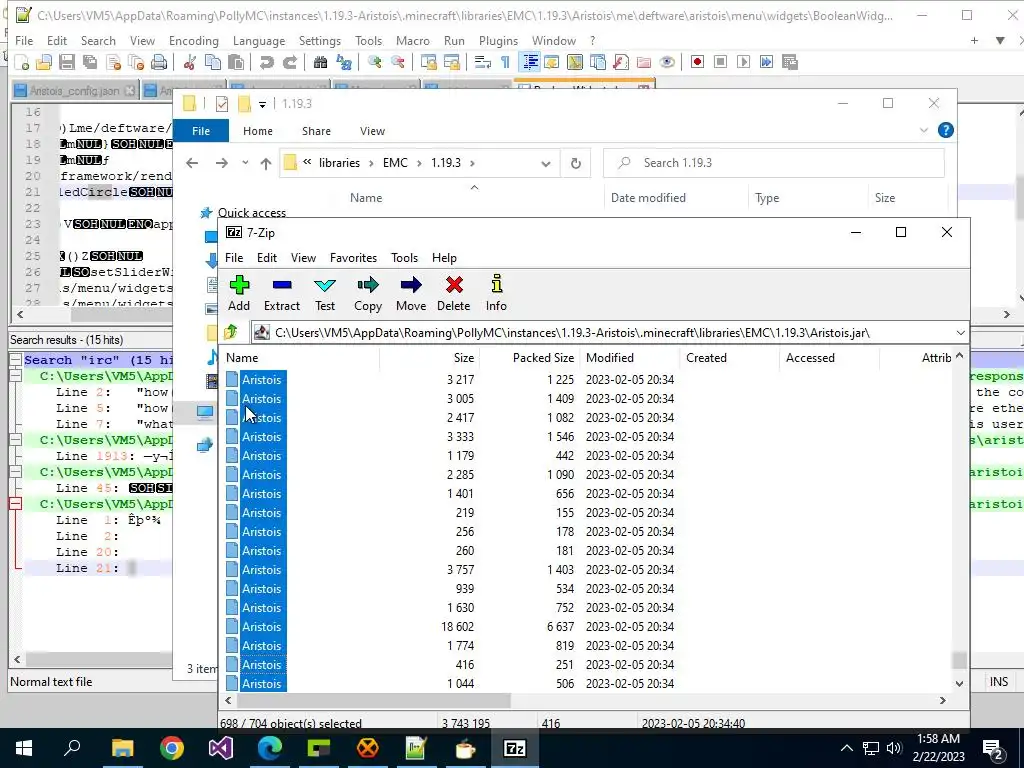Click the Move button in 7-Zip toolbar

tap(411, 293)
